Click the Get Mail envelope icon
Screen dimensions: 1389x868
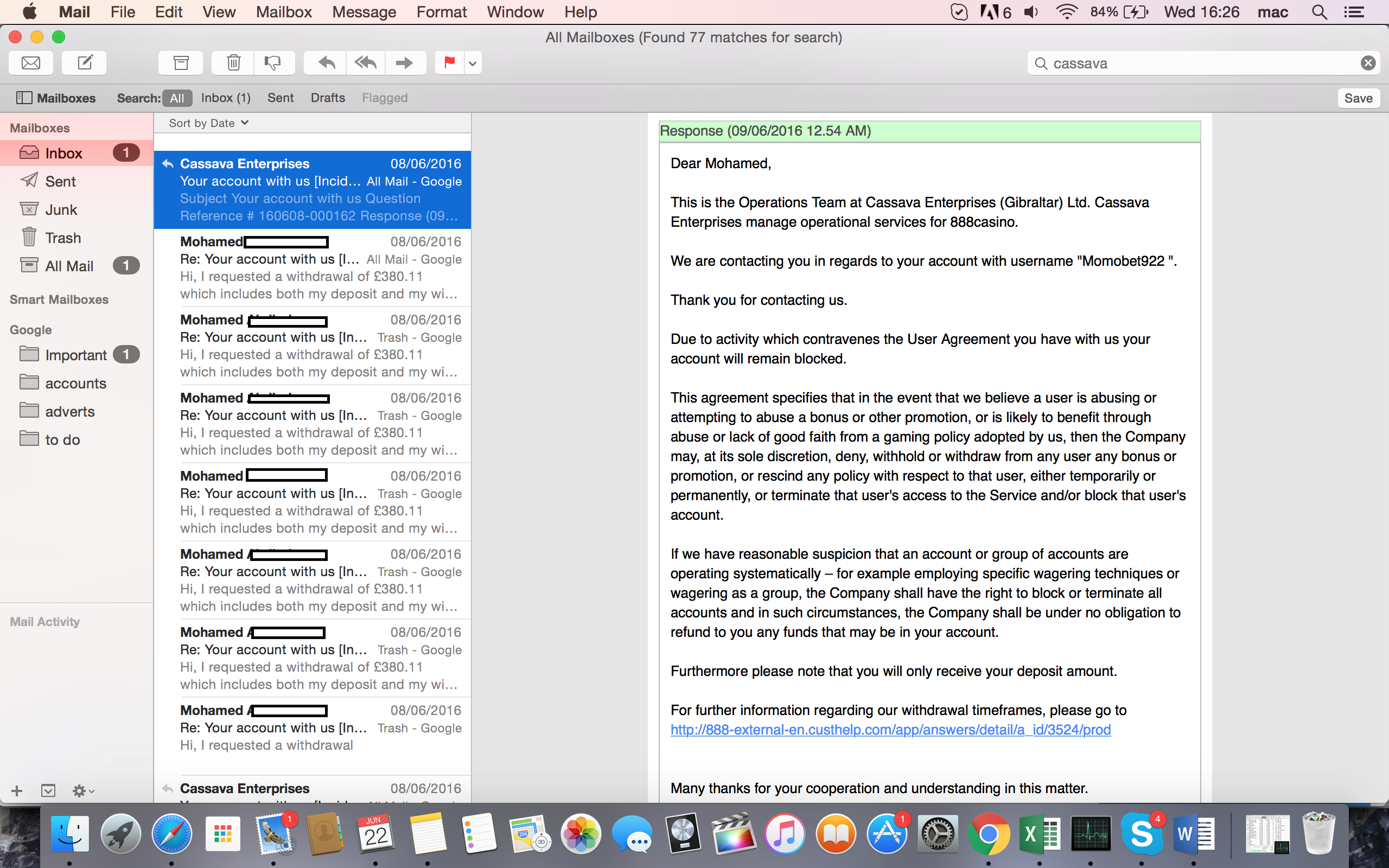pyautogui.click(x=31, y=62)
